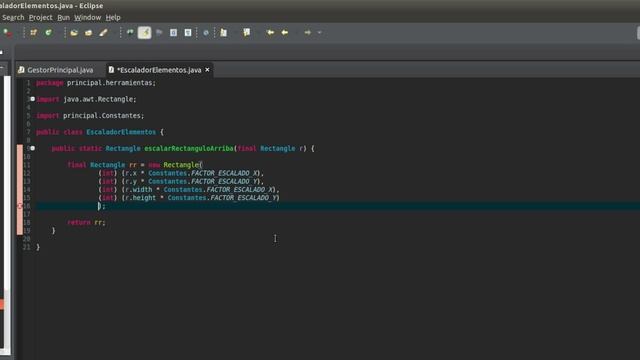
Task: Open the Search menu
Action: point(13,18)
